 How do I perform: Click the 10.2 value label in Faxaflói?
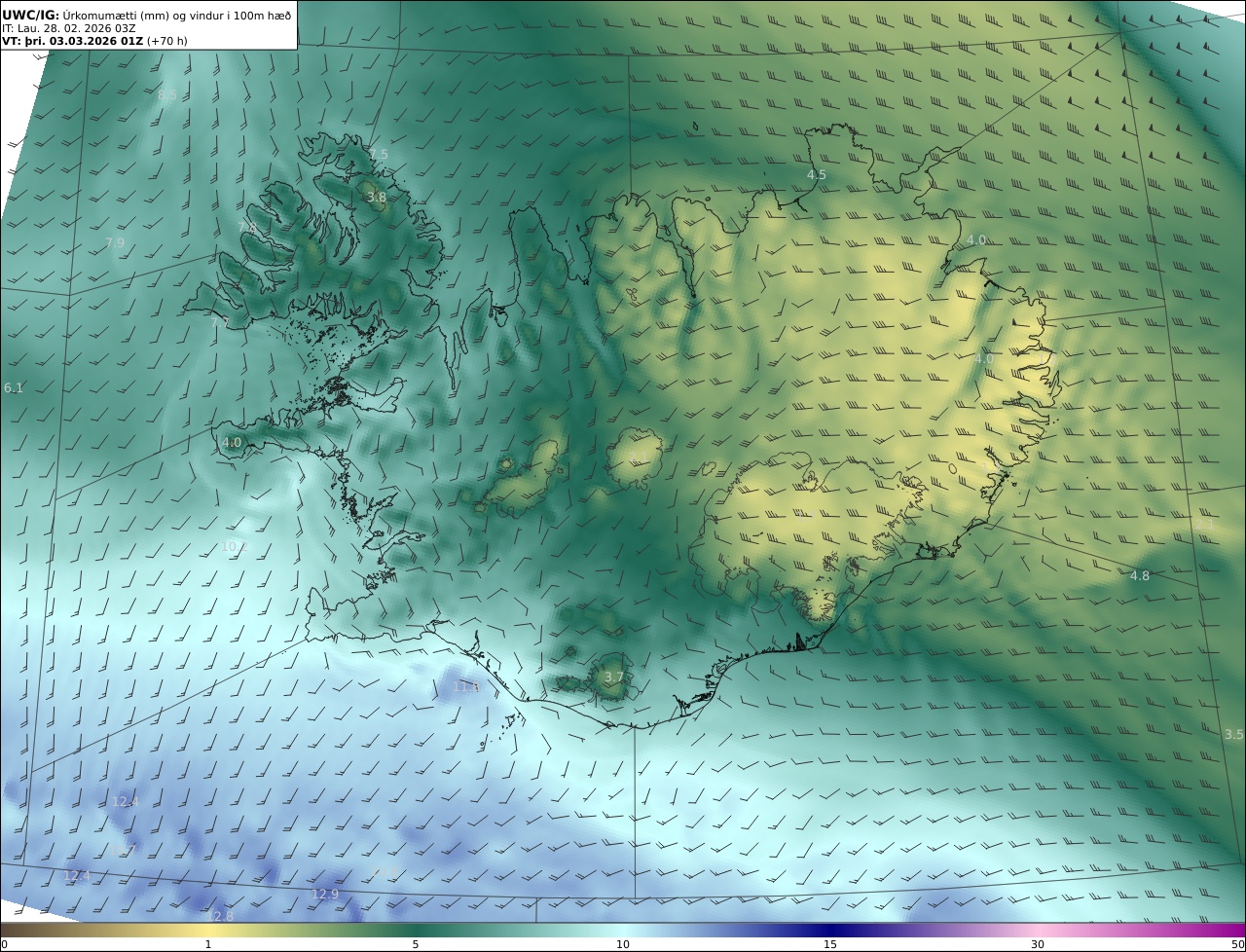[235, 547]
